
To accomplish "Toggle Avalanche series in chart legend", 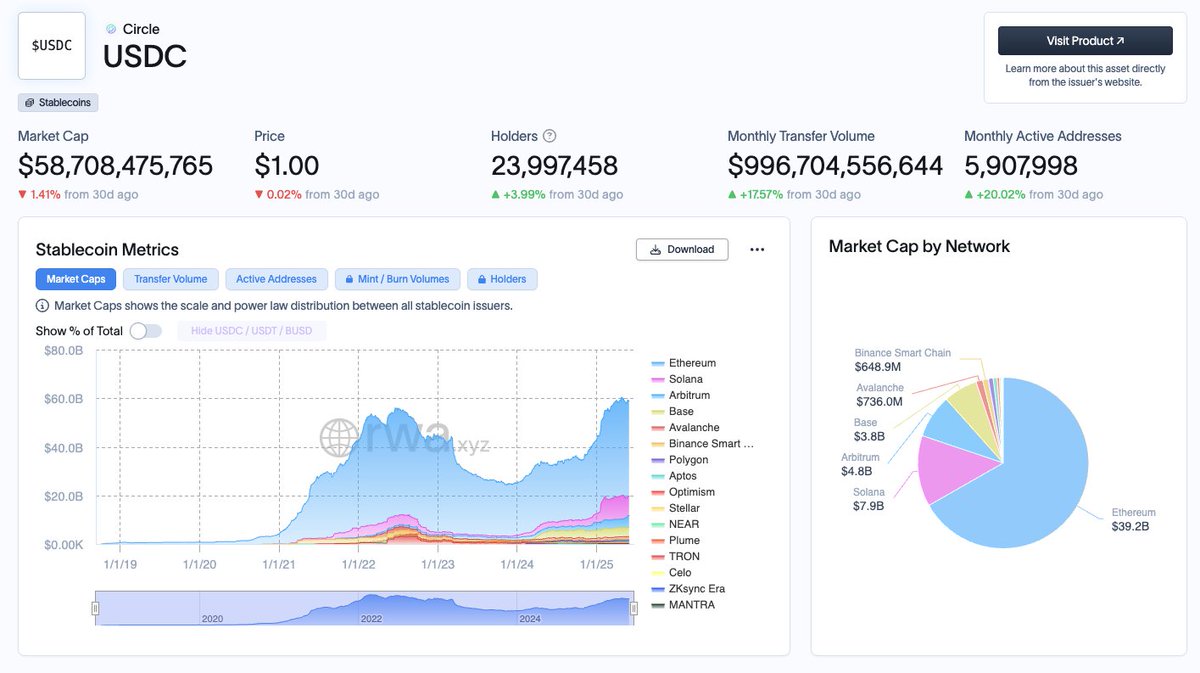I will tap(686, 427).
